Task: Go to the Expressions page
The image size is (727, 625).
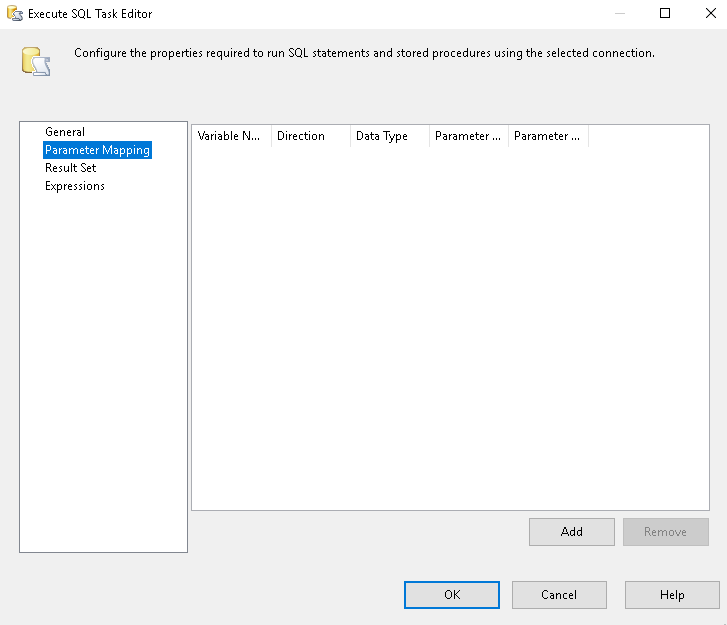Action: click(74, 186)
